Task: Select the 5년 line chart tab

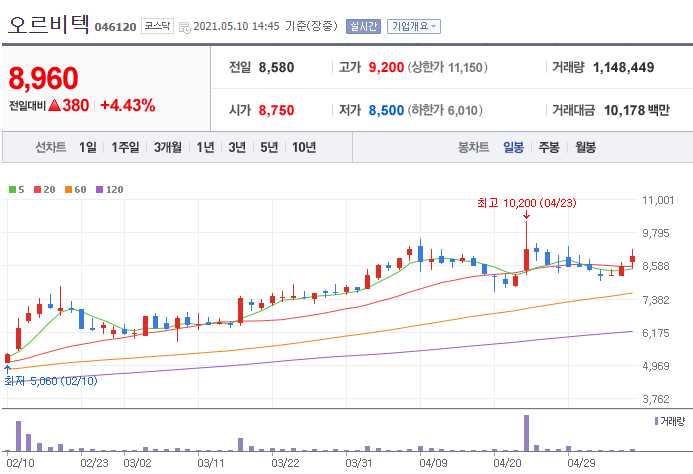Action: coord(269,147)
